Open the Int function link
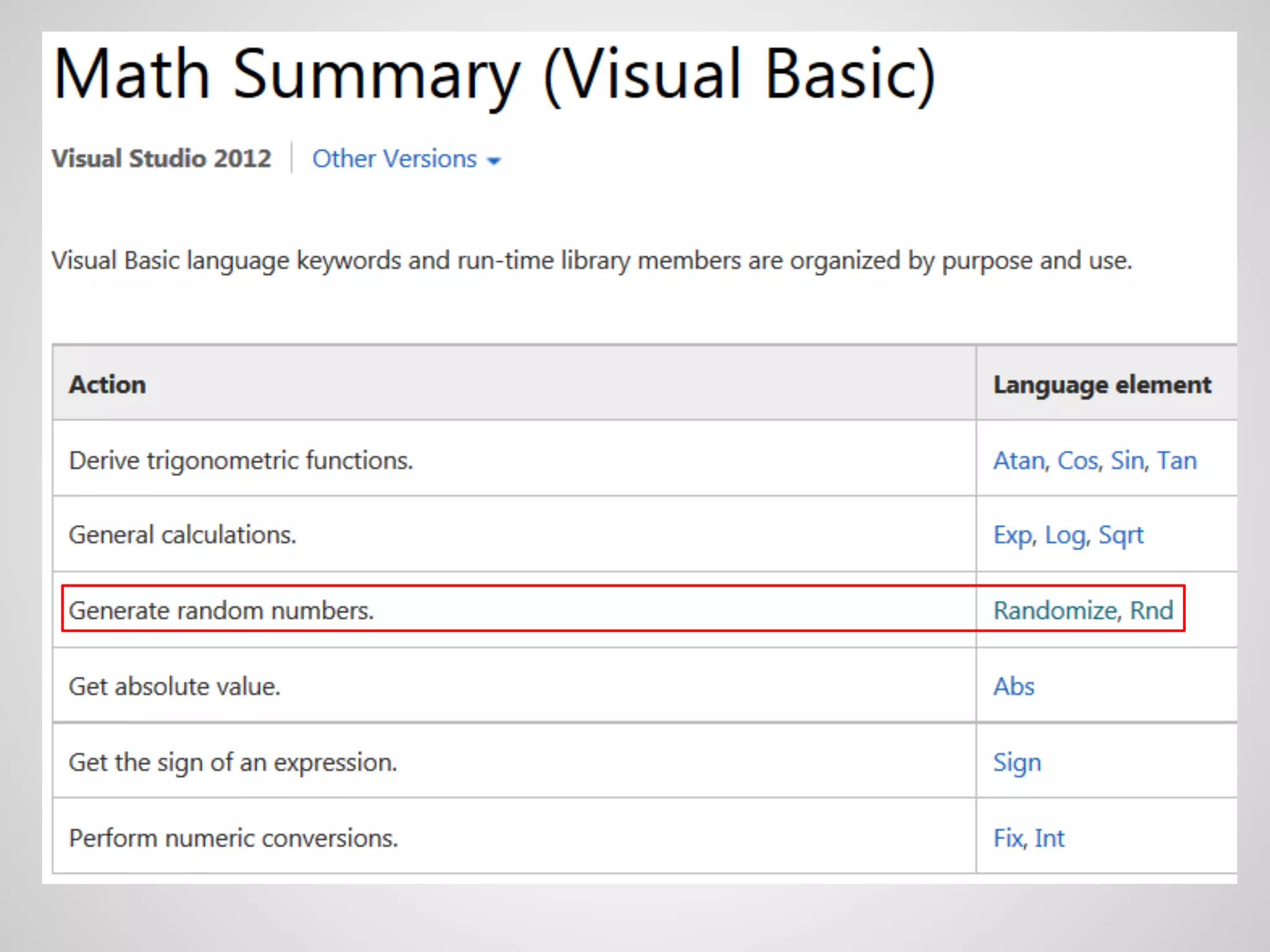This screenshot has width=1270, height=952. tap(1049, 839)
